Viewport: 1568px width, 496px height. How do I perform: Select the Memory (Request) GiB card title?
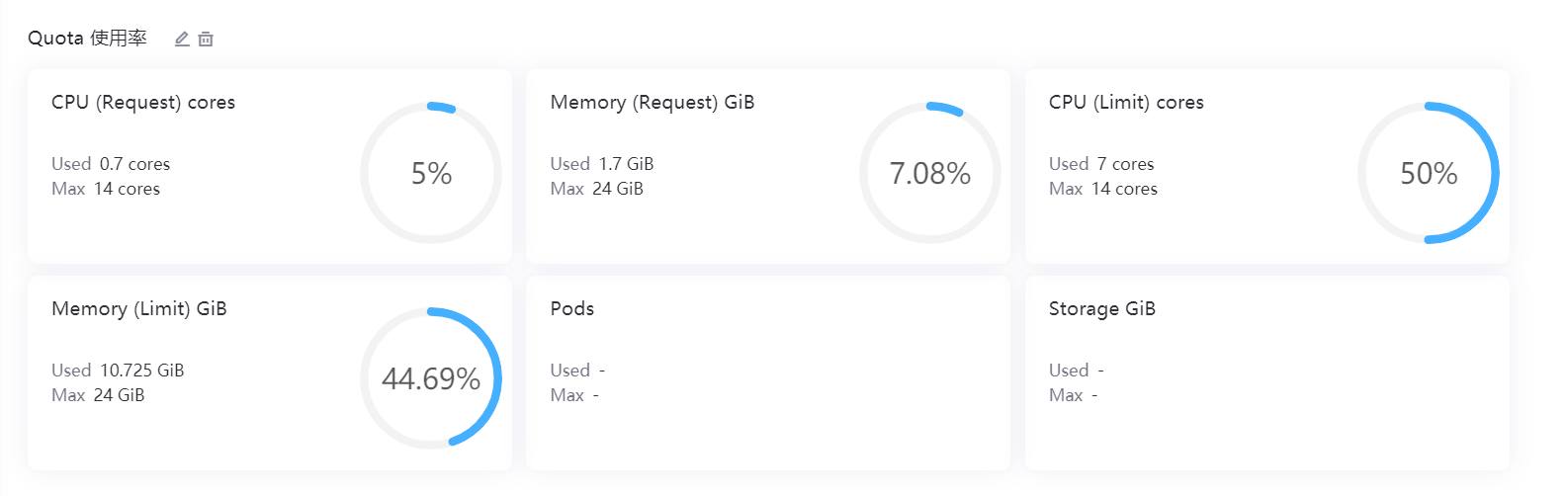653,103
